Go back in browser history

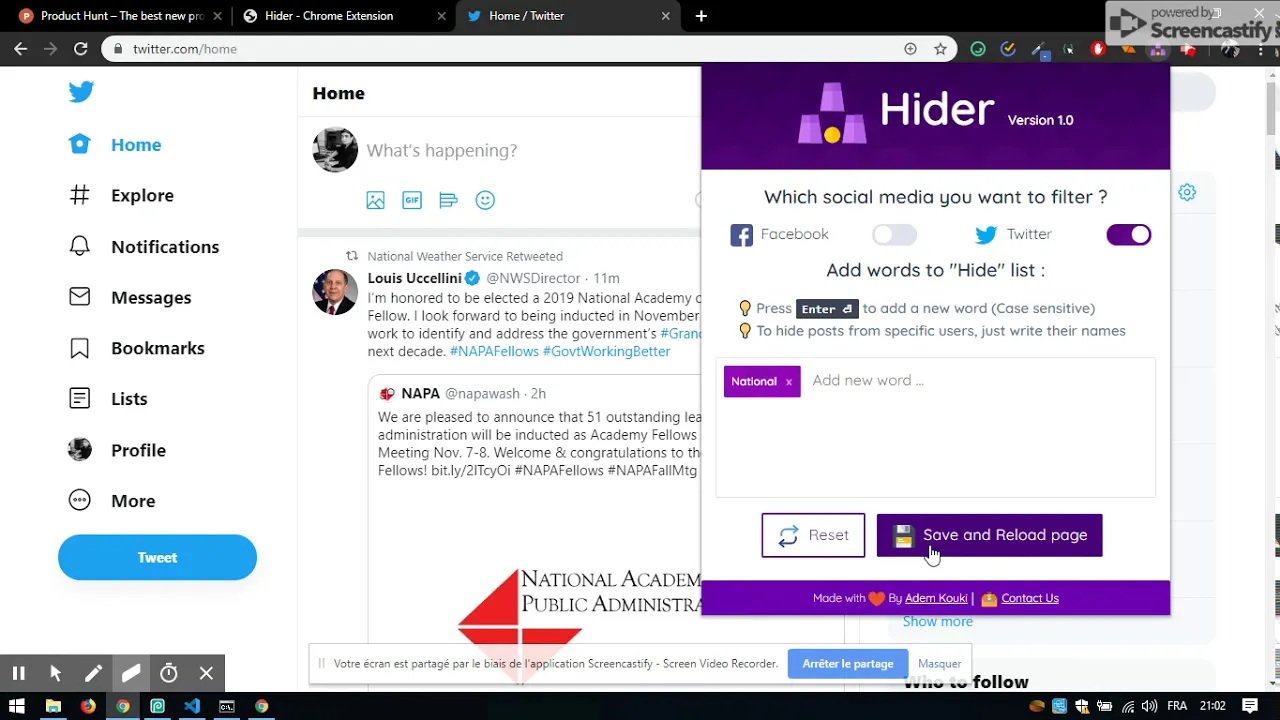click(21, 49)
